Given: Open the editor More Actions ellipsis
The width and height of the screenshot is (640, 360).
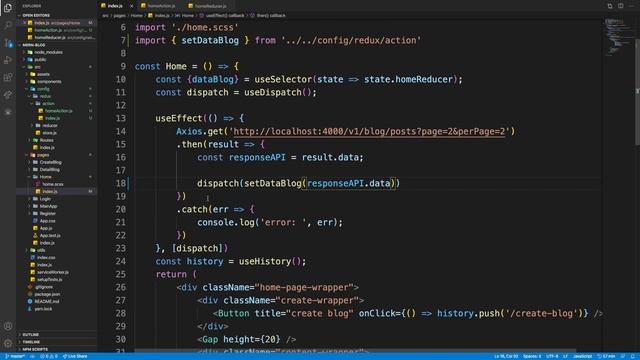Looking at the screenshot, I should (x=631, y=6).
